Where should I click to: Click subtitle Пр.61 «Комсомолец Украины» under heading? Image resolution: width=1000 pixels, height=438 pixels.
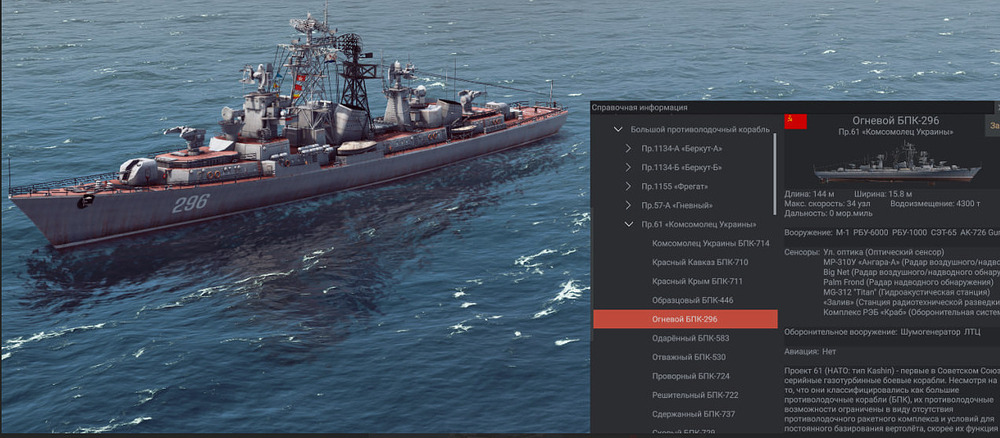pos(896,132)
